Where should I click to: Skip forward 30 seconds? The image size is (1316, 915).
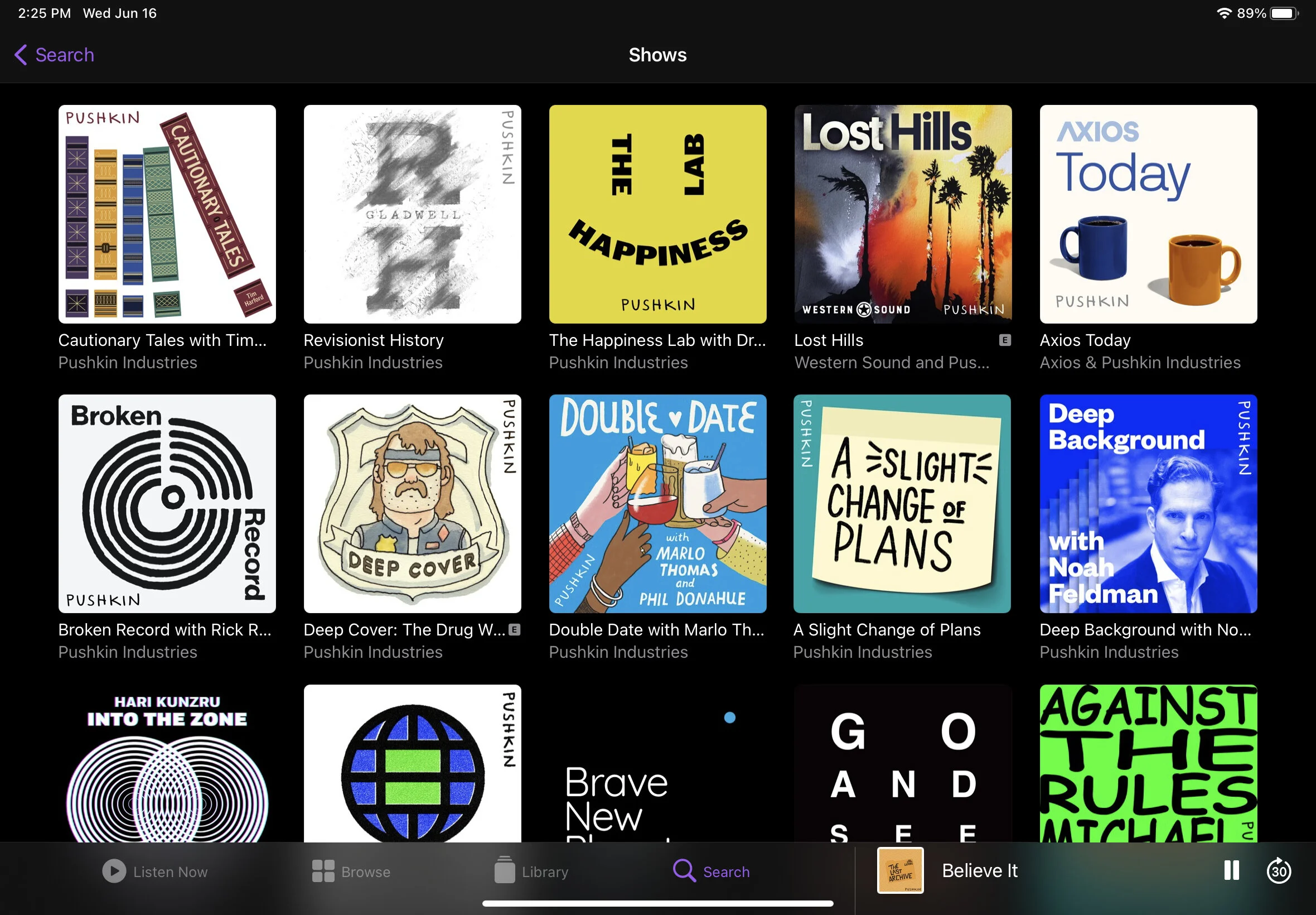click(x=1278, y=871)
